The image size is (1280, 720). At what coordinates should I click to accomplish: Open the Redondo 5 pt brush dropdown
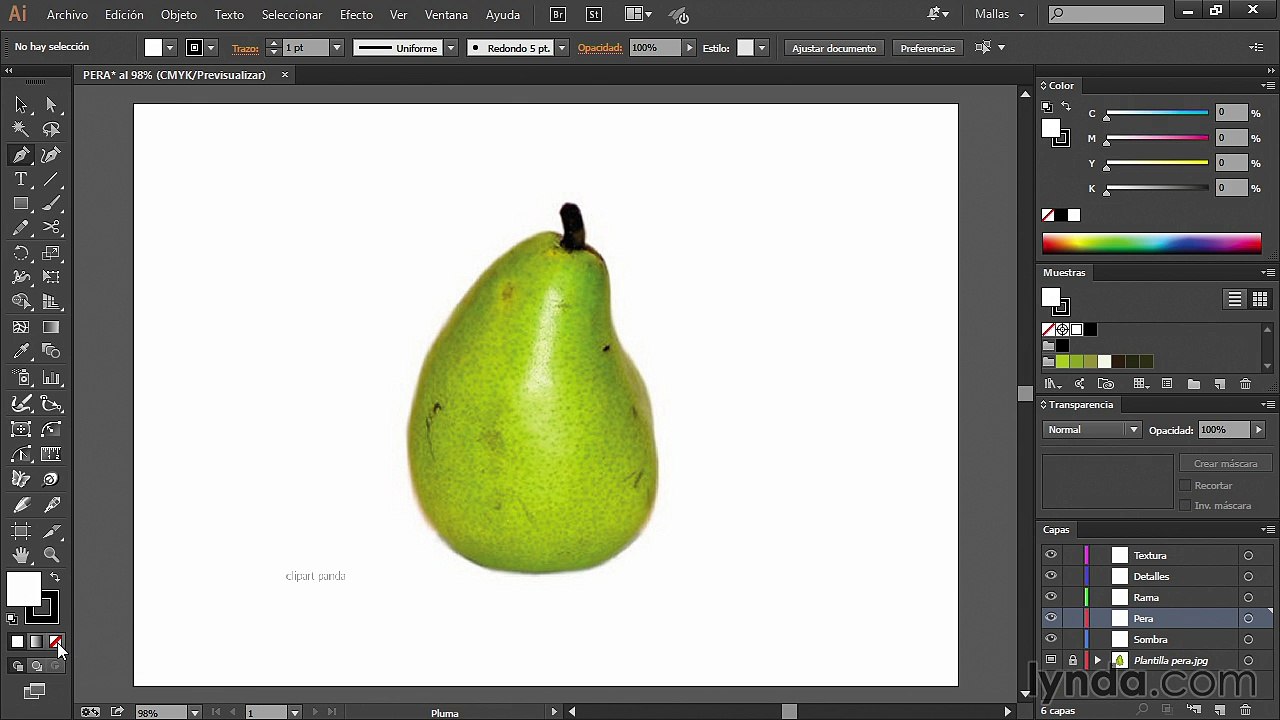pos(562,48)
